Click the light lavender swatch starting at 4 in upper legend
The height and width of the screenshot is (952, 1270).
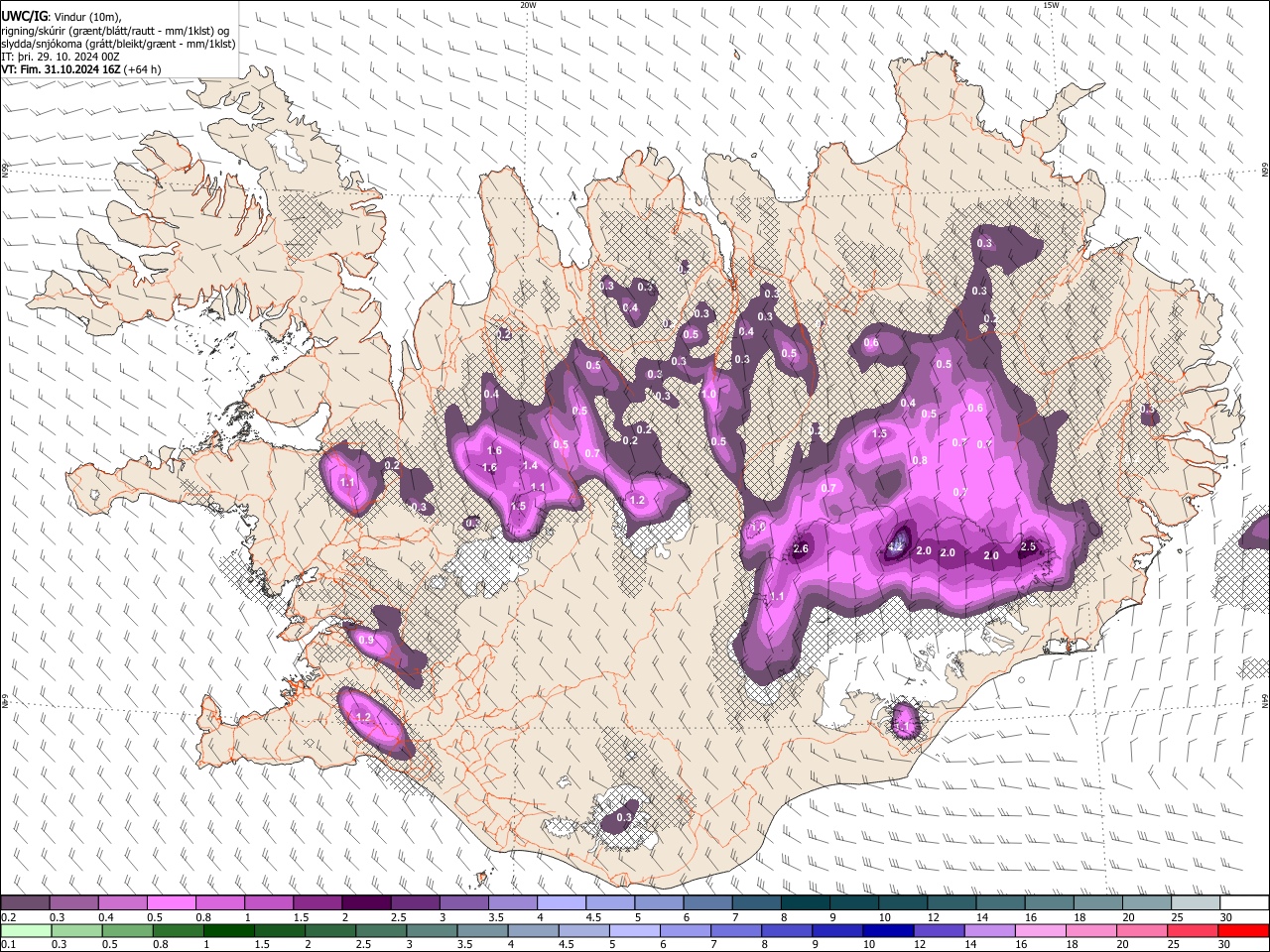pyautogui.click(x=562, y=903)
